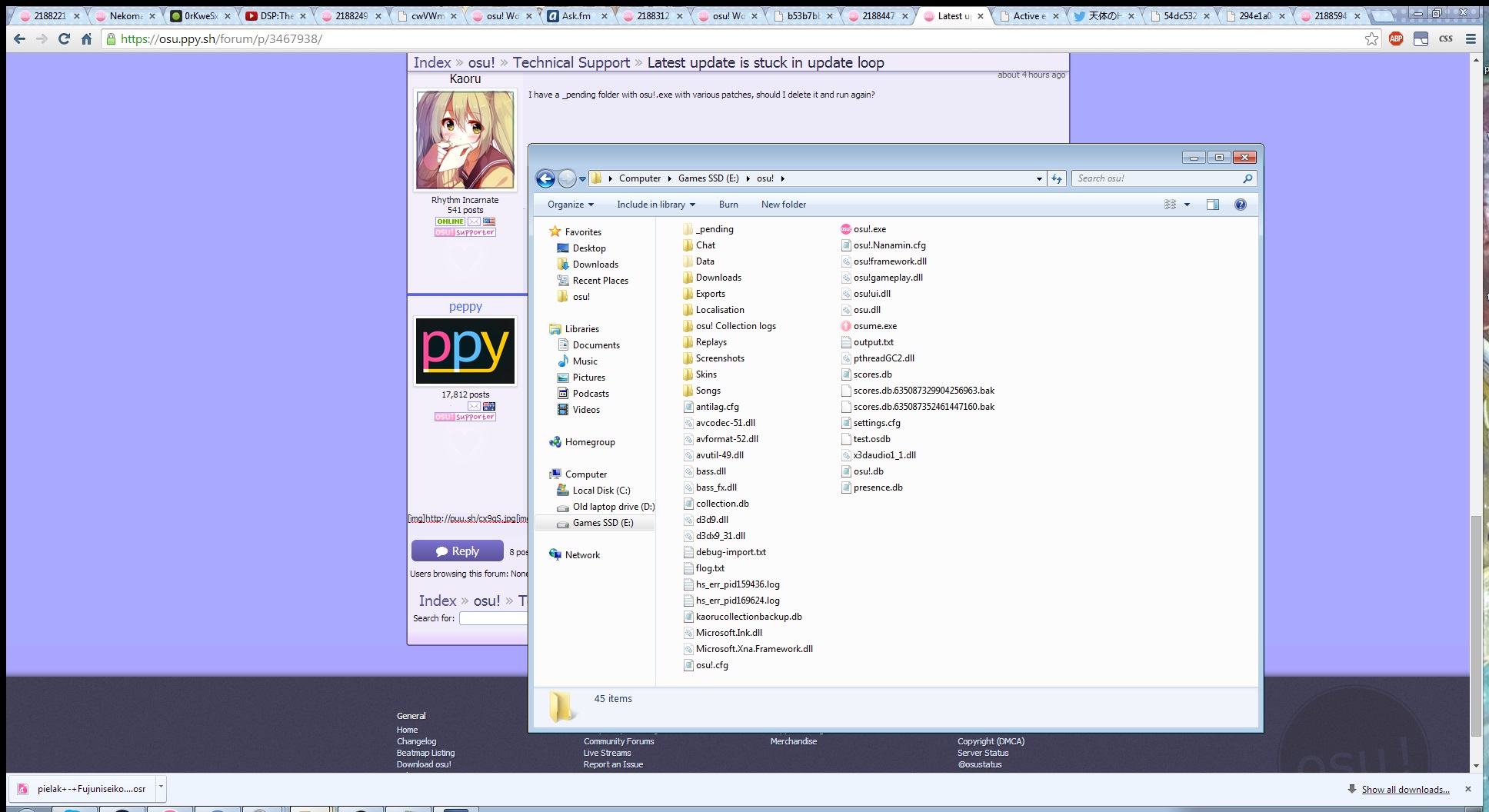The width and height of the screenshot is (1489, 812).
Task: Open Music library in sidebar
Action: pyautogui.click(x=577, y=361)
